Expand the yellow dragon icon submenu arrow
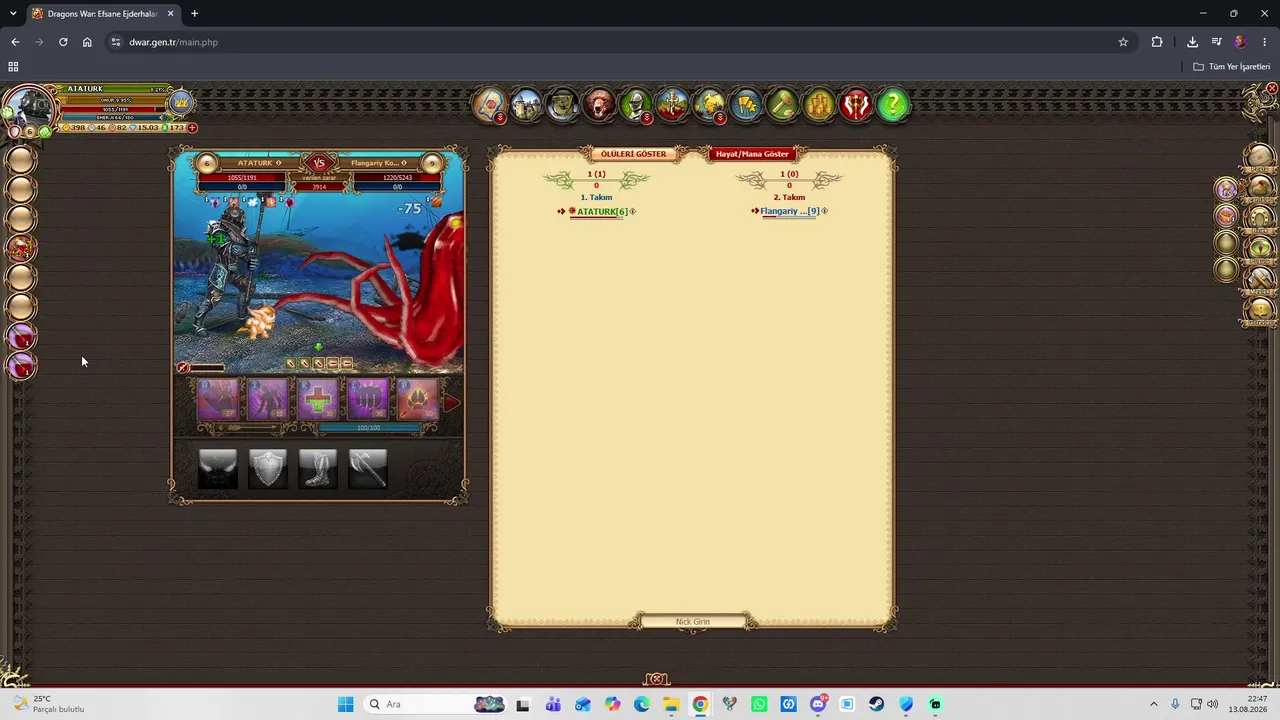The image size is (1280, 720). click(720, 118)
